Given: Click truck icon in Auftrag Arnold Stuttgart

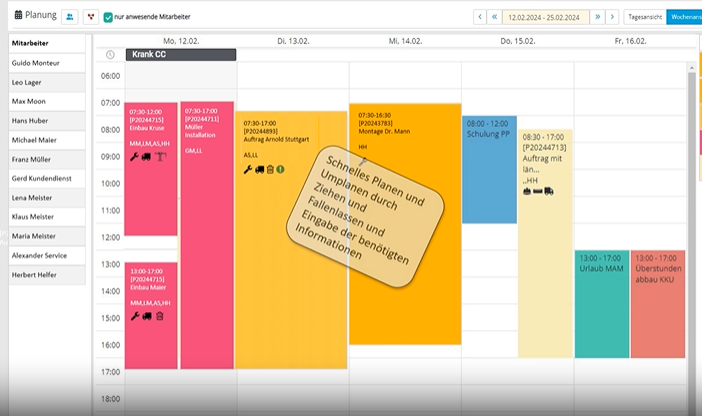Looking at the screenshot, I should pyautogui.click(x=260, y=170).
